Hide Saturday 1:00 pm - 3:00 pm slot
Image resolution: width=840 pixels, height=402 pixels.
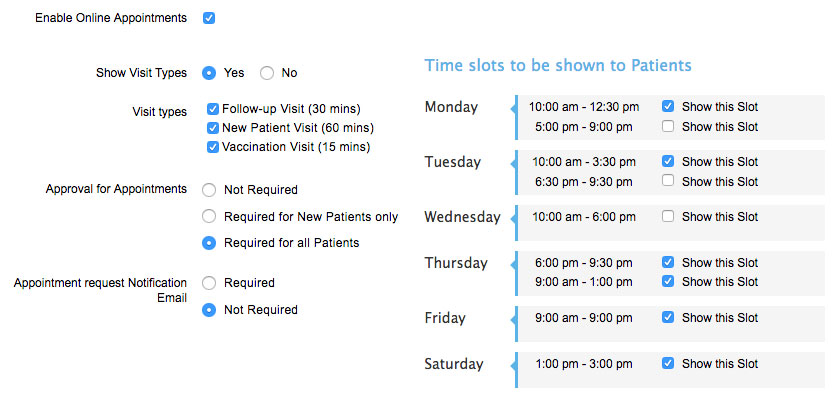tap(668, 364)
